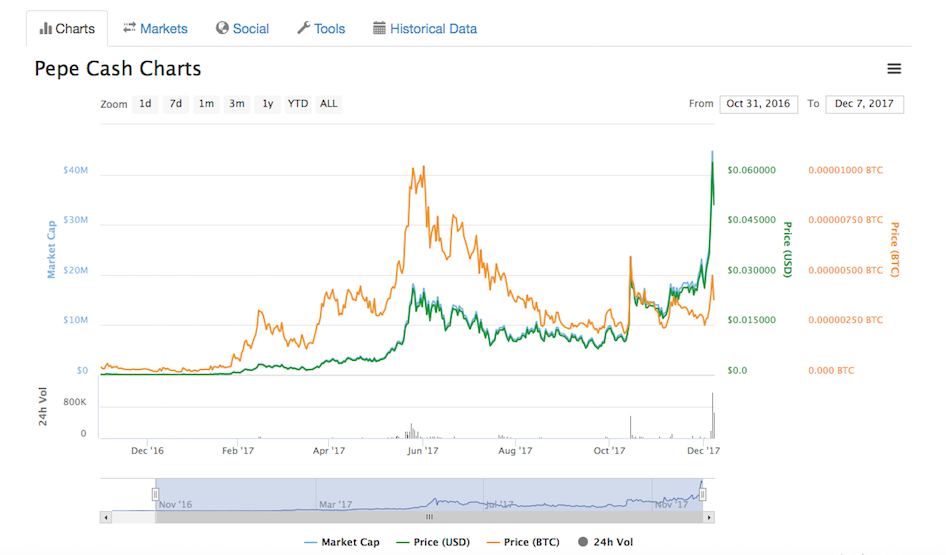Click the Mar '17 navigator label

[335, 504]
